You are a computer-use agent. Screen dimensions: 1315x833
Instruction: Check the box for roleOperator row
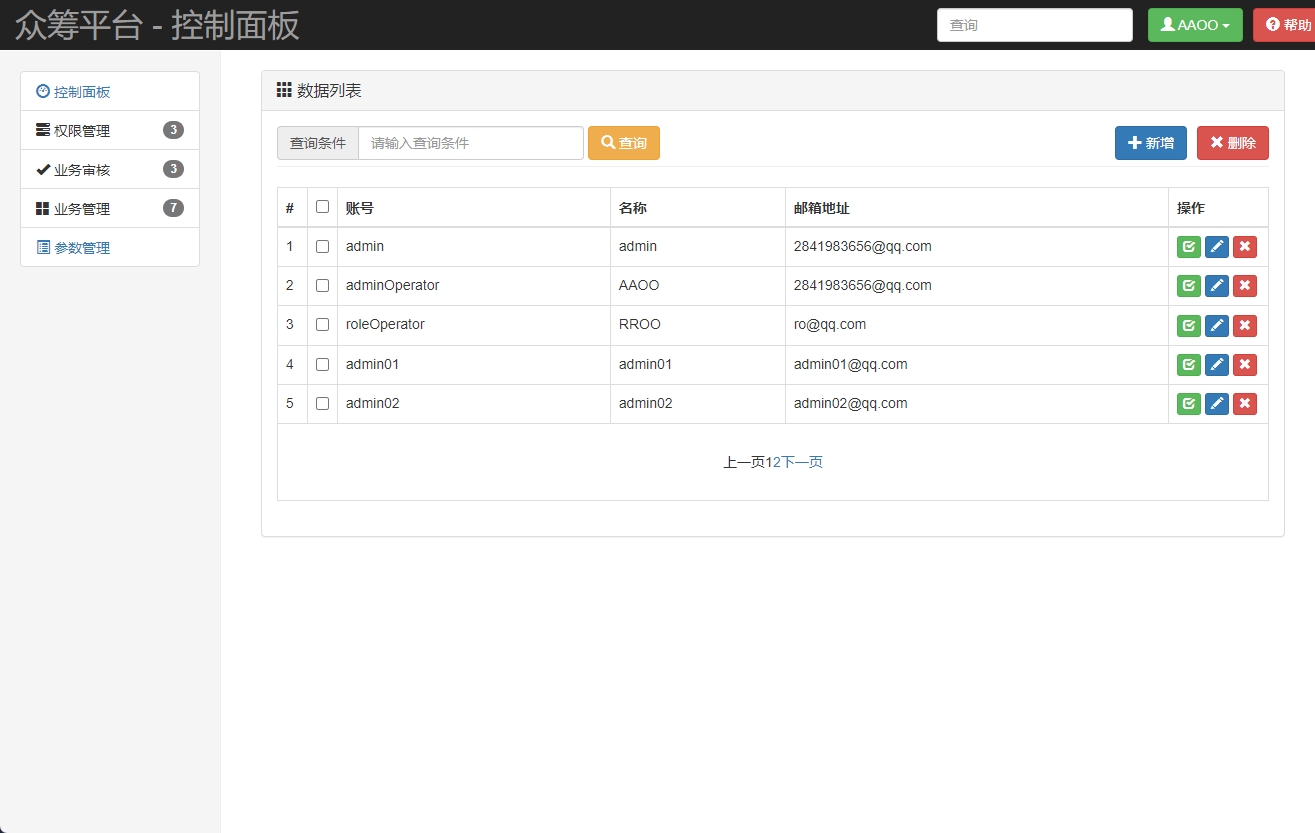(x=322, y=324)
